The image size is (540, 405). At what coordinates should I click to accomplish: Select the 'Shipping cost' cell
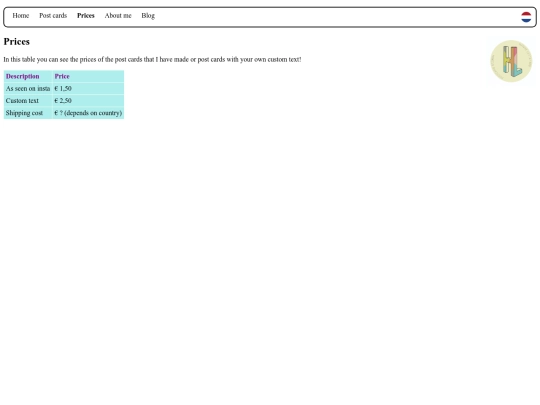point(28,113)
